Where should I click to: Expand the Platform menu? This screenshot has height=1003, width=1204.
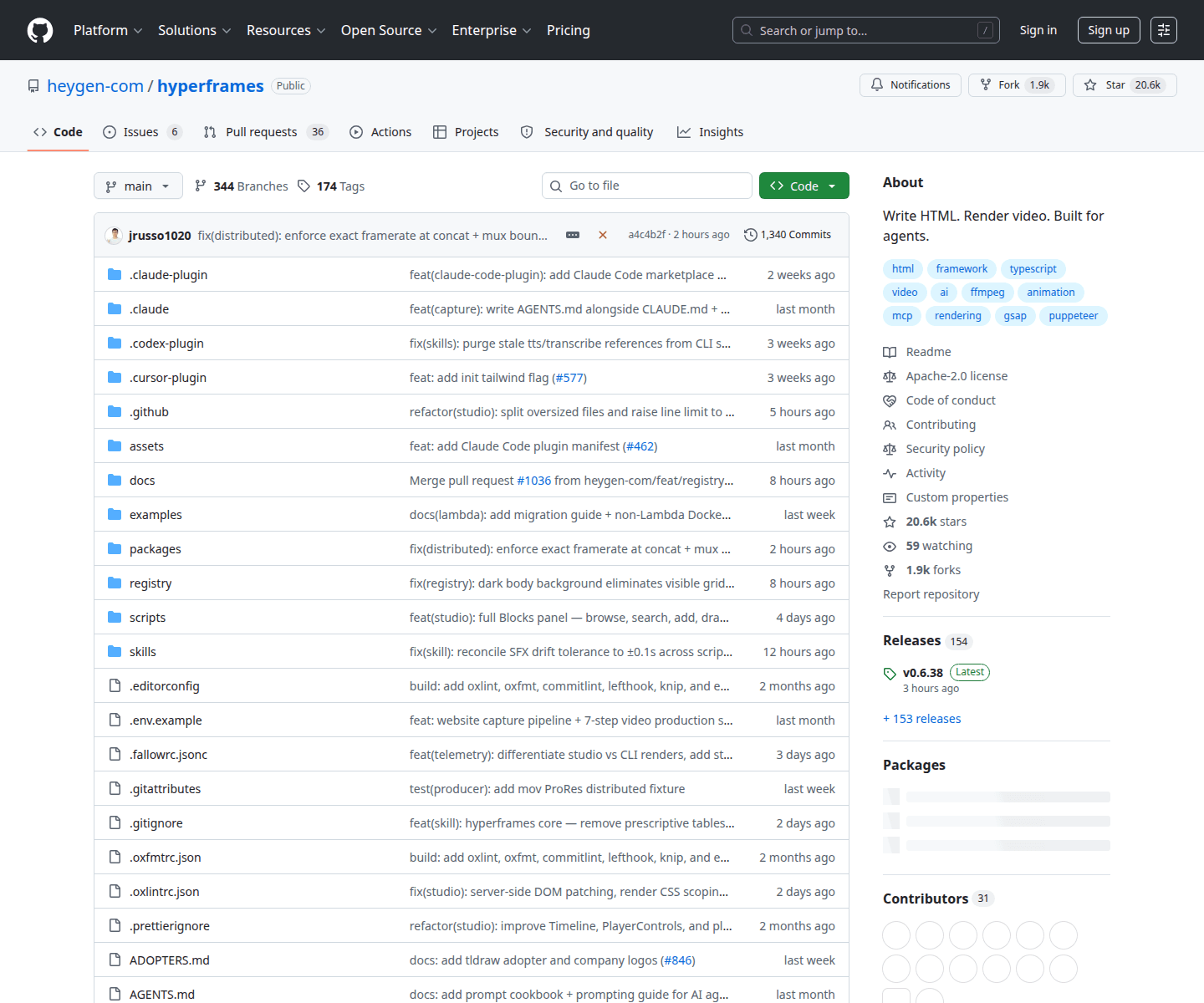[108, 30]
